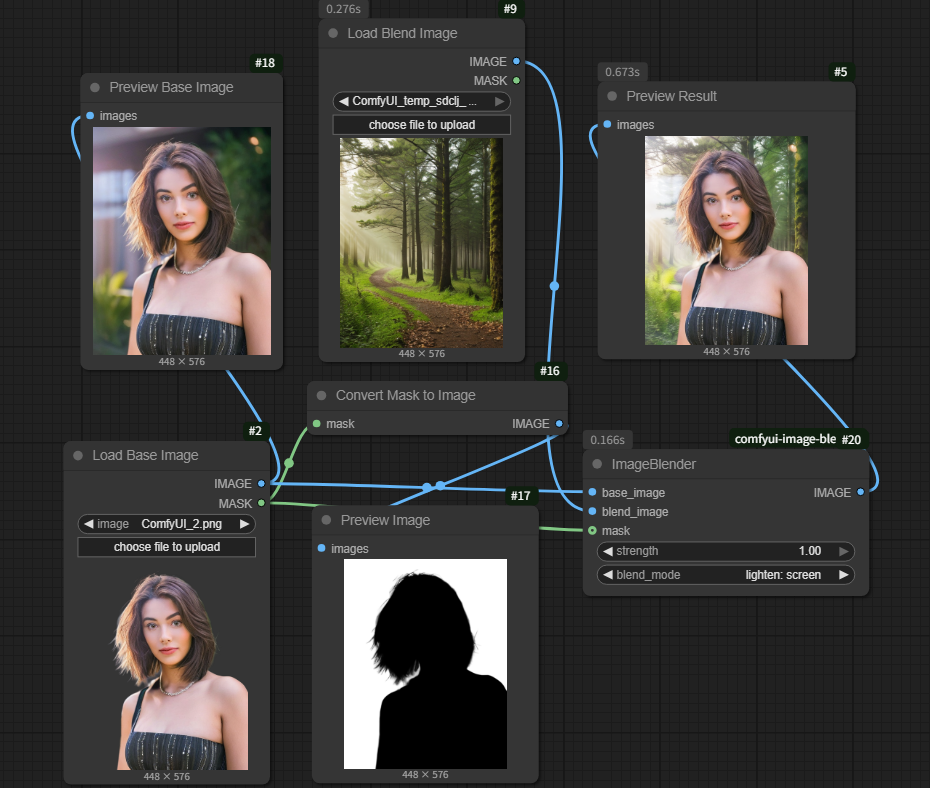
Task: Click the ImageBlender IMAGE output port
Action: pos(861,492)
